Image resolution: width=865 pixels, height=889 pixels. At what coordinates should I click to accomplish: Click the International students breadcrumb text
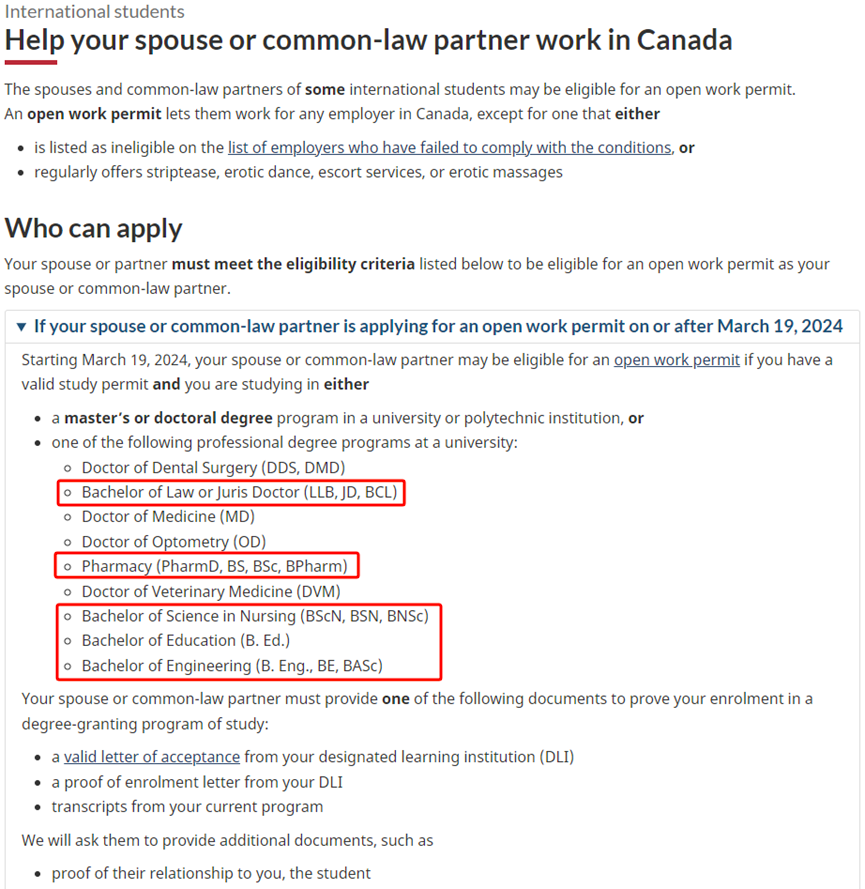tap(95, 12)
